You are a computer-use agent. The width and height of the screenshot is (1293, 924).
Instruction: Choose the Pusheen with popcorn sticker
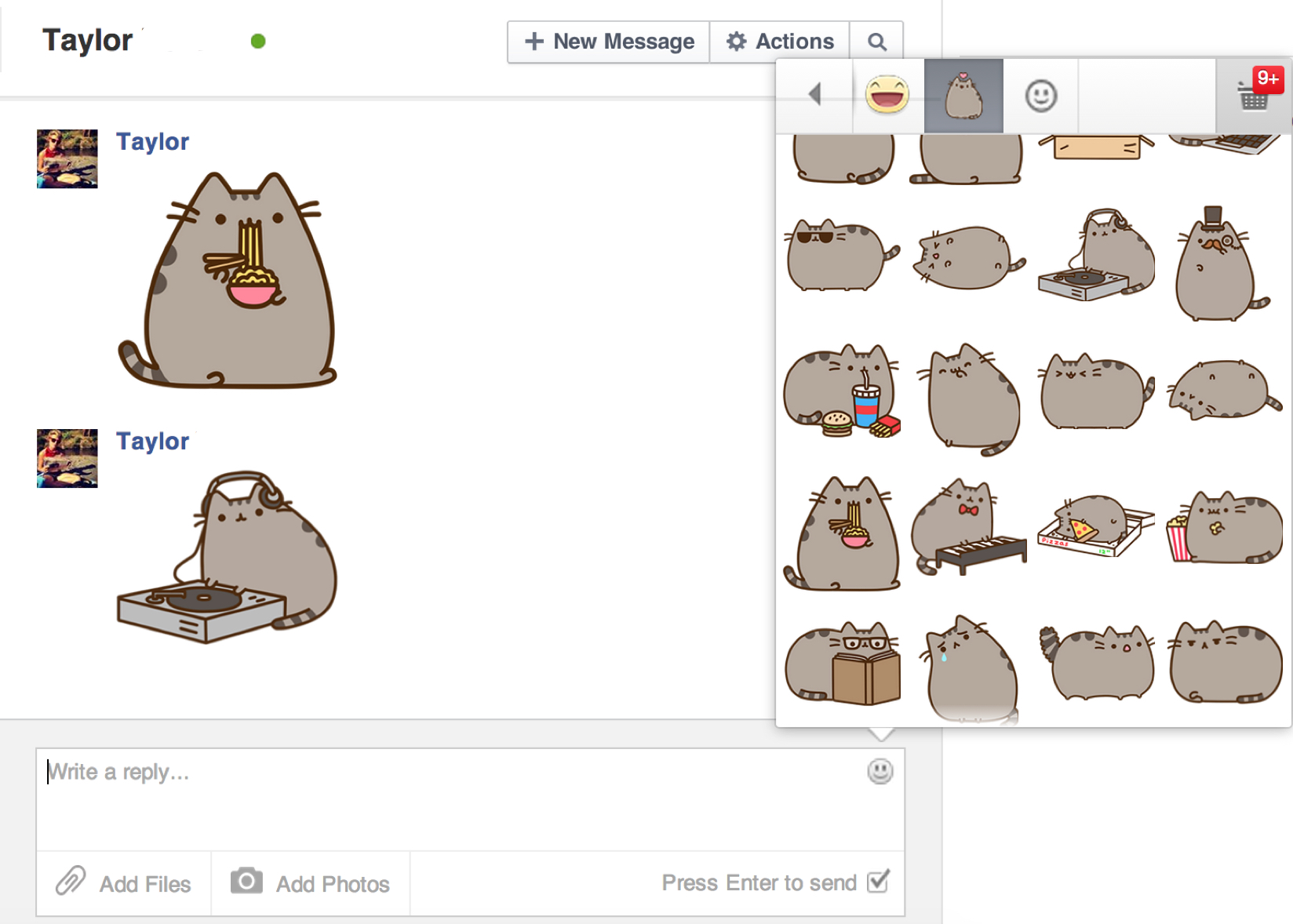[1223, 528]
